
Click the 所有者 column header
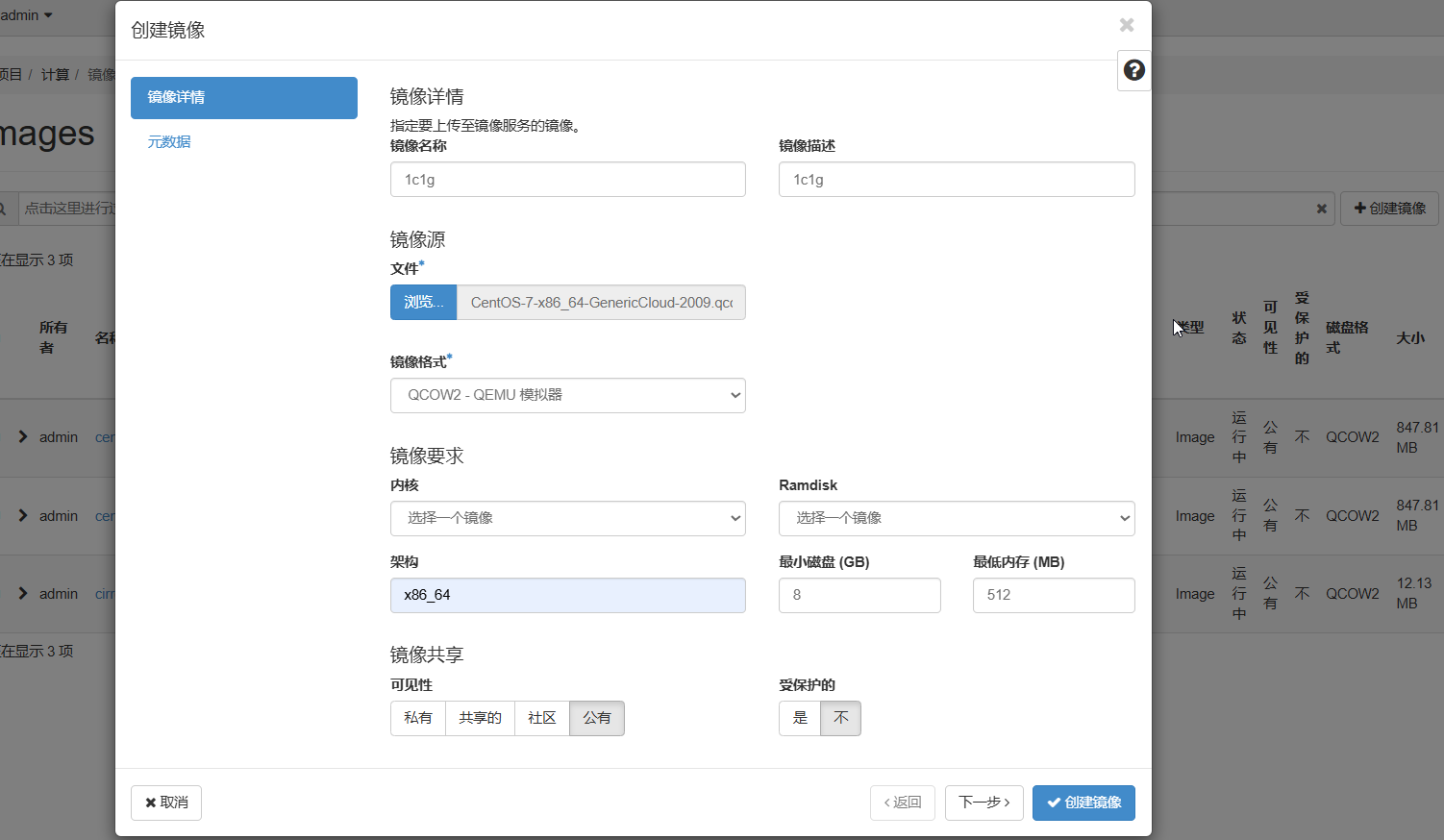[x=53, y=337]
